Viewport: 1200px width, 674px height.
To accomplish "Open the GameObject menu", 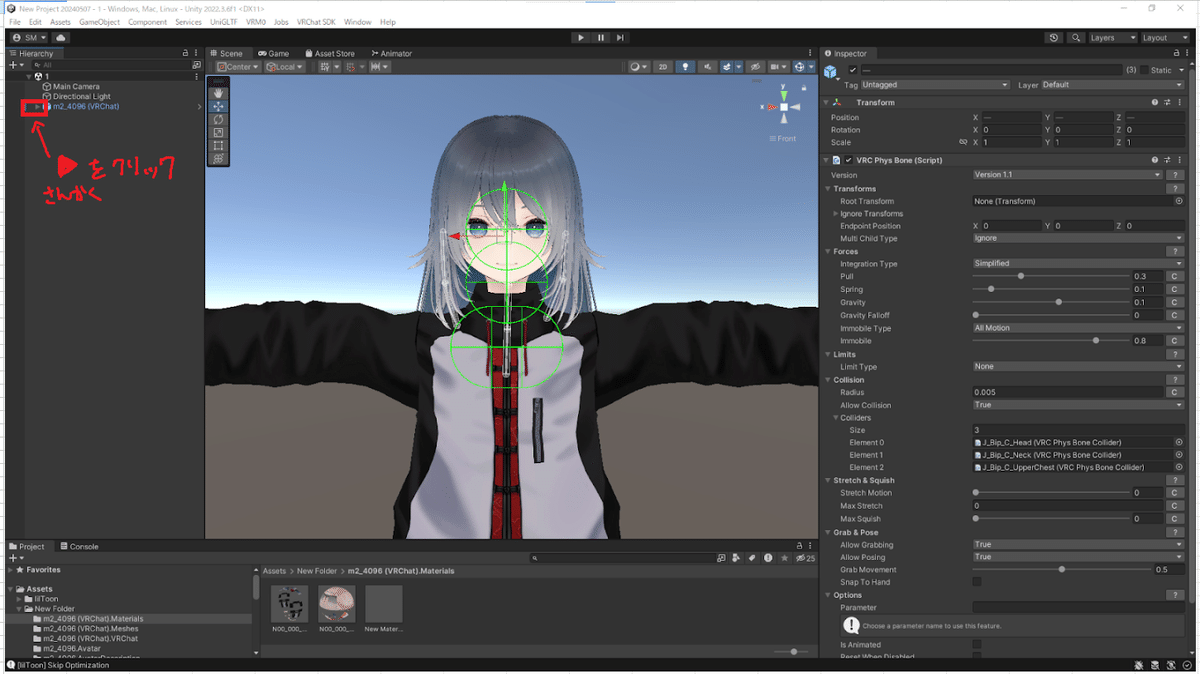I will (100, 22).
